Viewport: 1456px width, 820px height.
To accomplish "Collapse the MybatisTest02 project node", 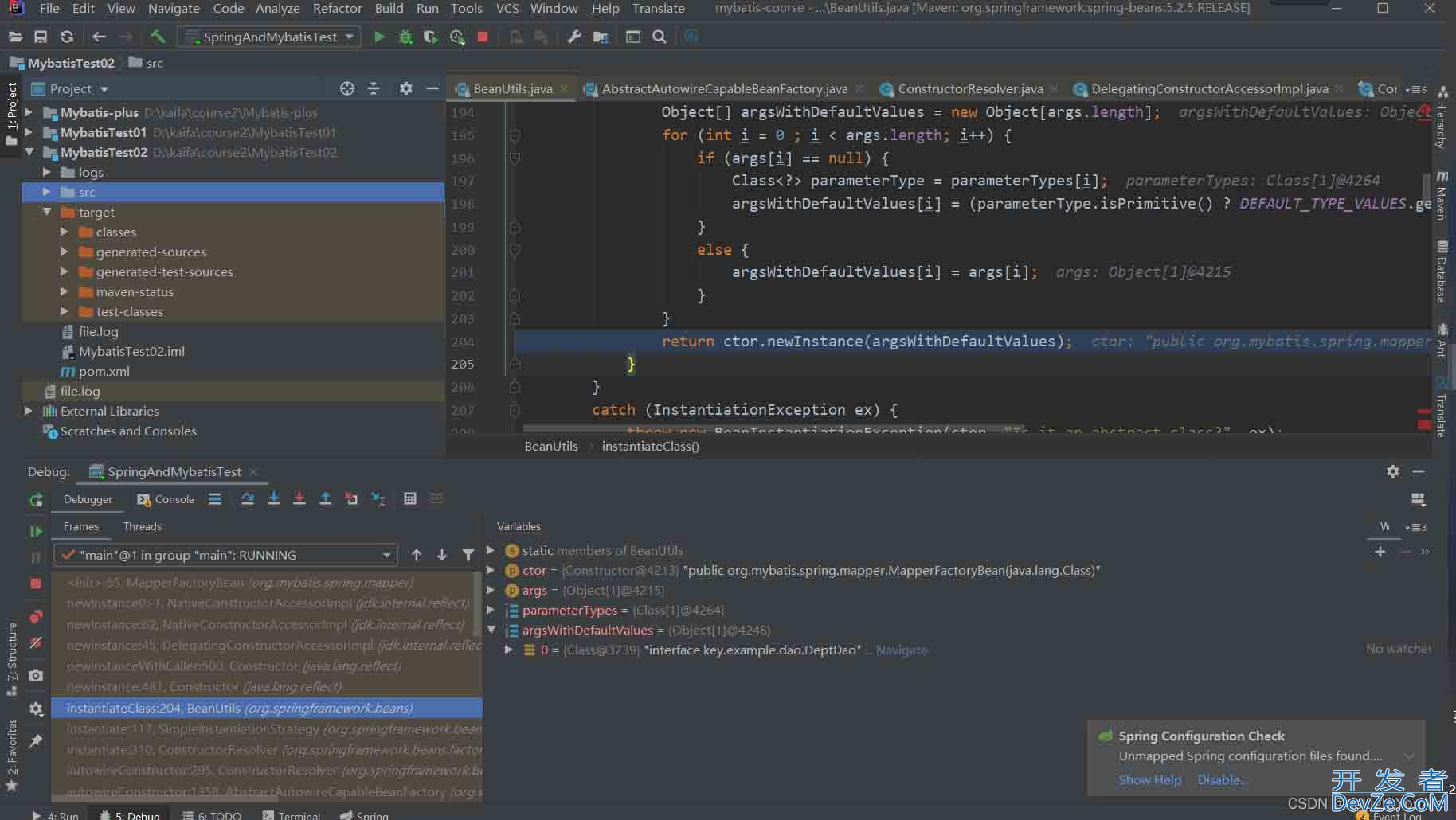I will point(29,152).
